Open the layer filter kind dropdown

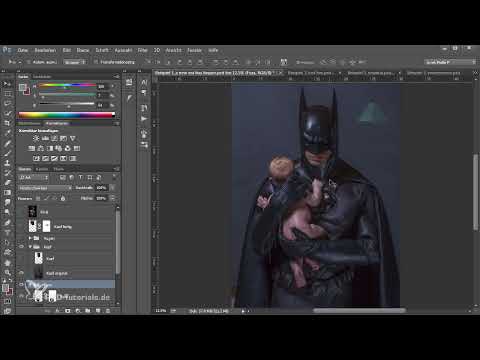(x=33, y=178)
